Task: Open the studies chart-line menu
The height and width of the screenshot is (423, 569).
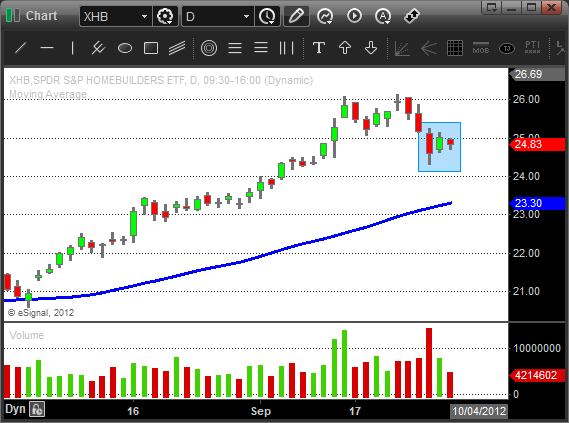Action: coord(325,16)
